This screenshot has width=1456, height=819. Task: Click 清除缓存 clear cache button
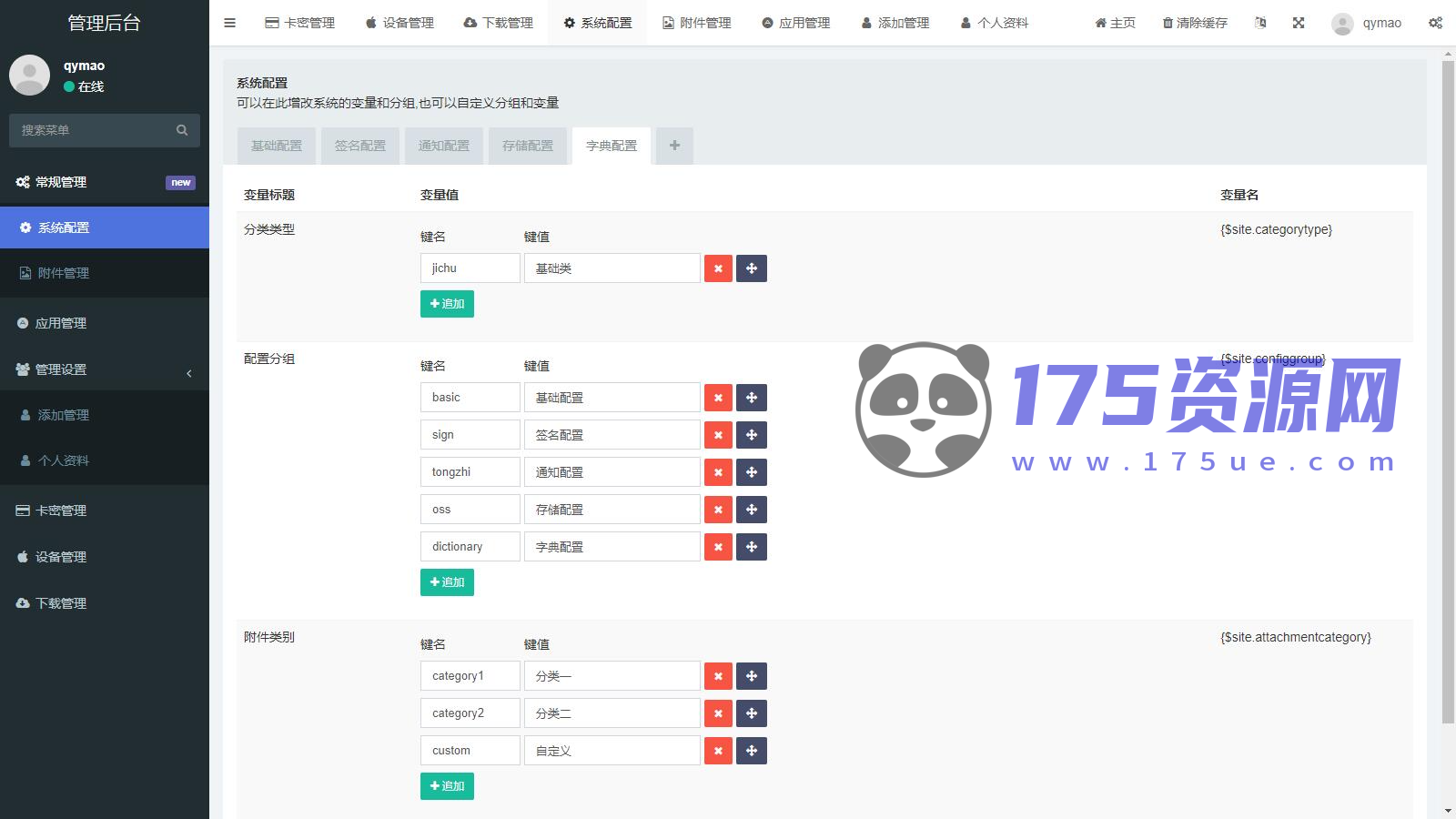click(x=1196, y=23)
